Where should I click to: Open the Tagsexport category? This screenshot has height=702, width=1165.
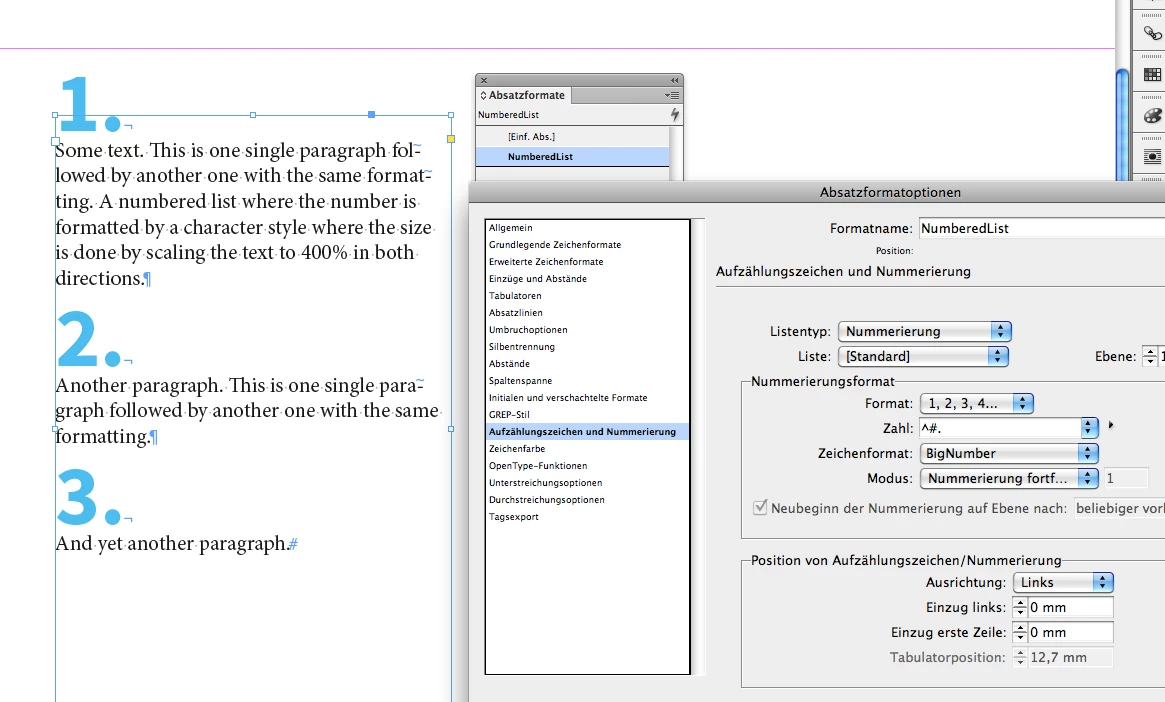click(x=587, y=517)
